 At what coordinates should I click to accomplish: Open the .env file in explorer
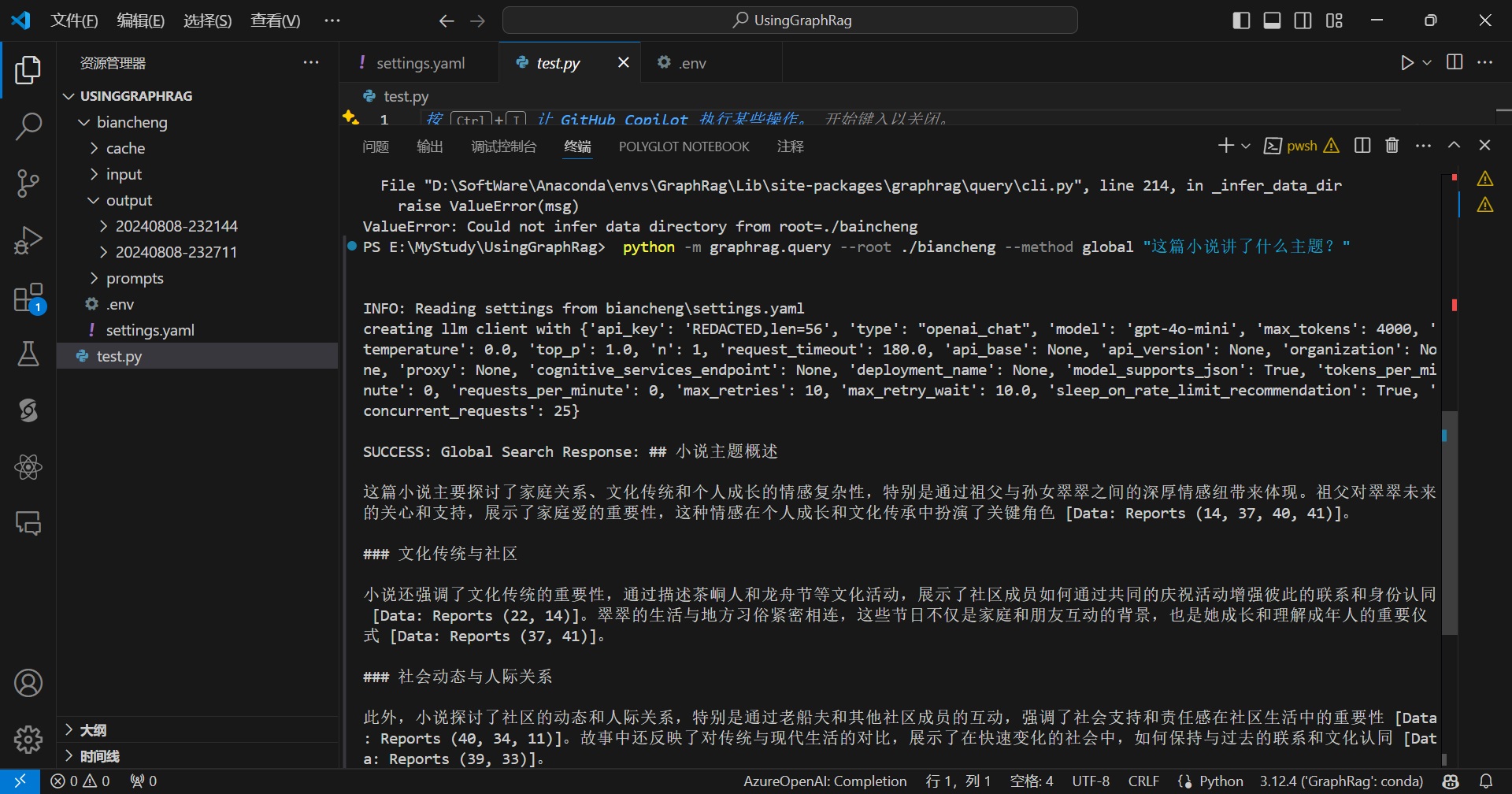pyautogui.click(x=198, y=304)
